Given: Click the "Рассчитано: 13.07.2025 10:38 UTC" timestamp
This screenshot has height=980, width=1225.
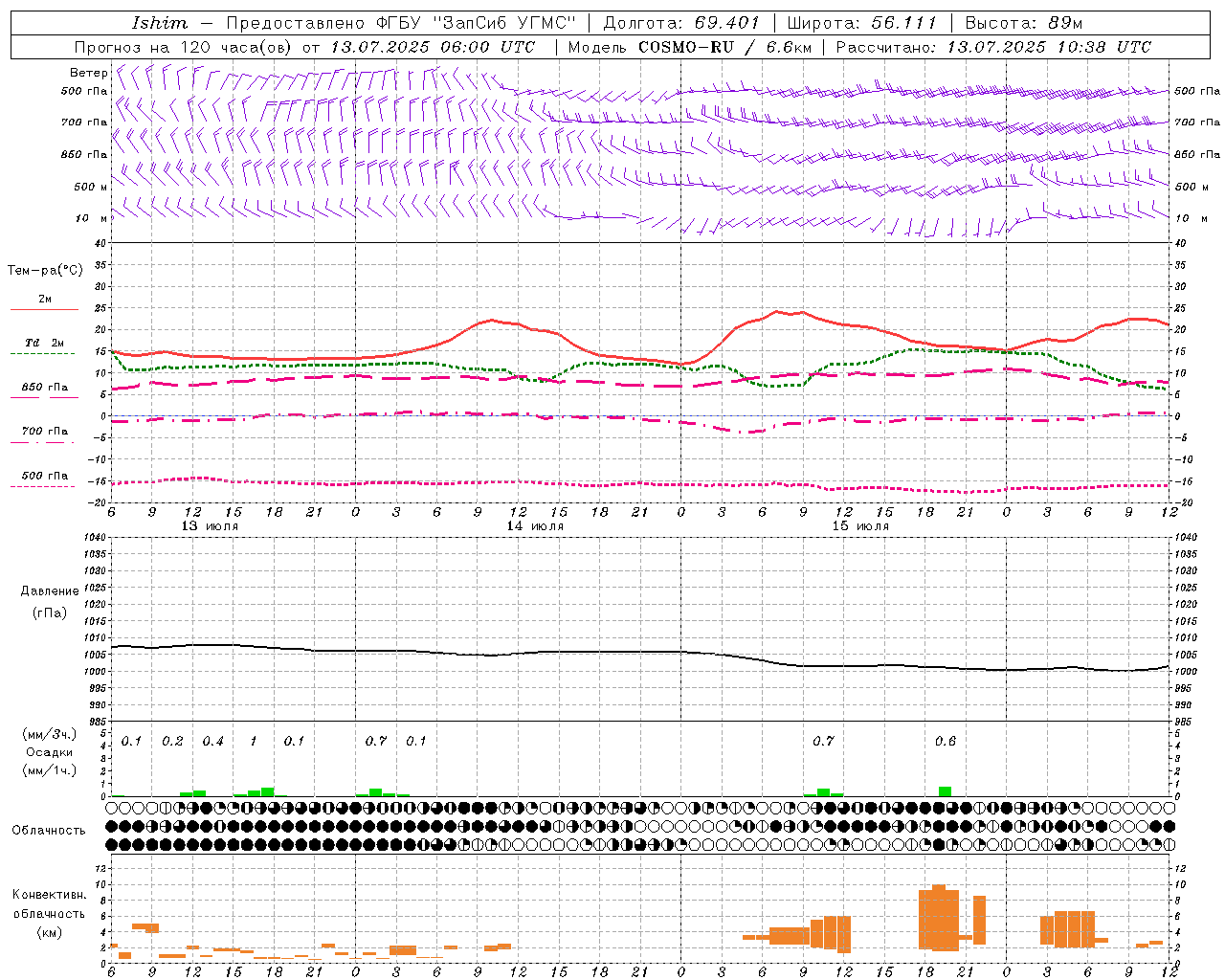Looking at the screenshot, I should (x=993, y=47).
